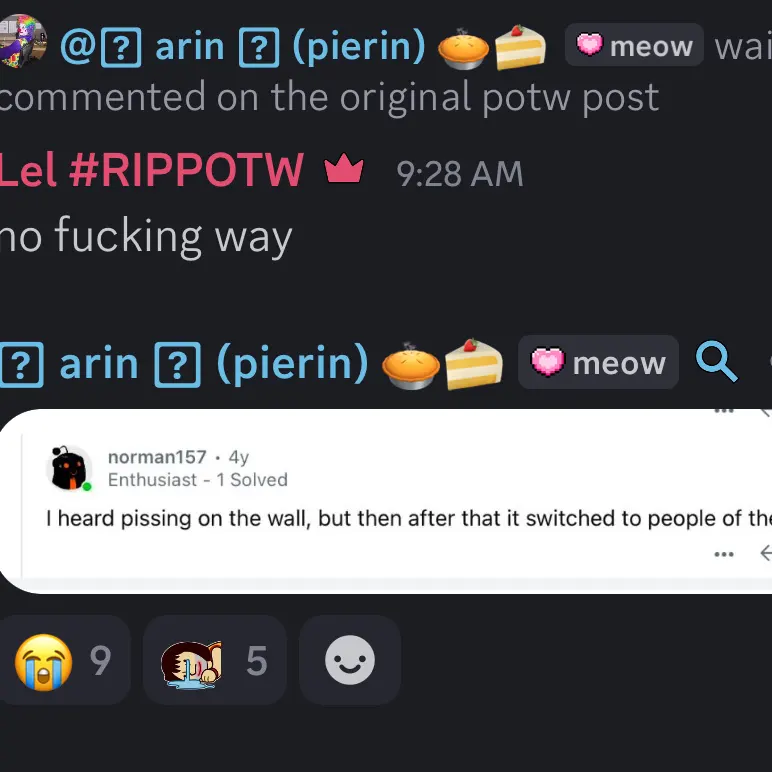Open the Lel #RIPPOTW user profile

pos(152,170)
